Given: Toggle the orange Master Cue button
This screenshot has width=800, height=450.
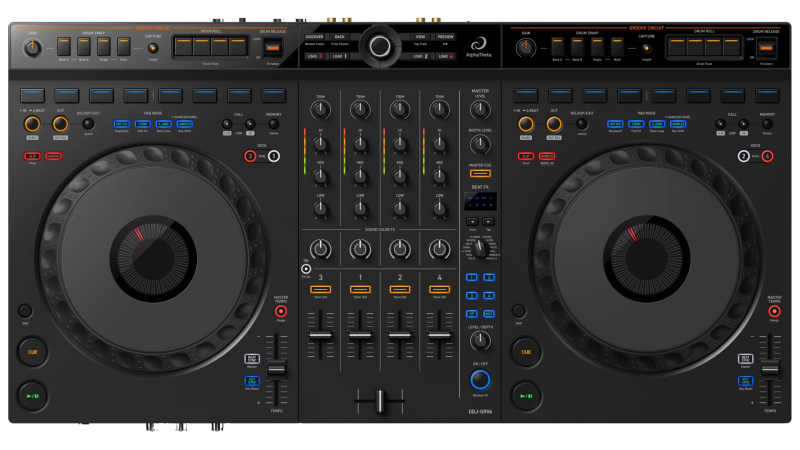Looking at the screenshot, I should (480, 174).
